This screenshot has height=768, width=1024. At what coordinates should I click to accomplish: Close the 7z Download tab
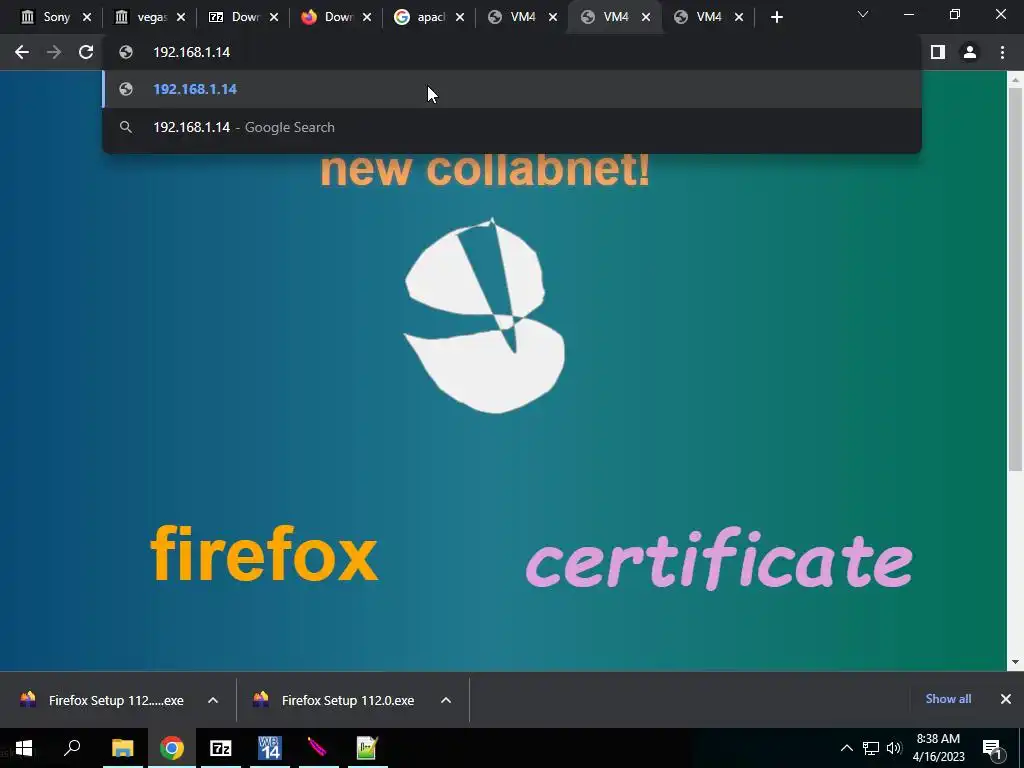[x=274, y=18]
